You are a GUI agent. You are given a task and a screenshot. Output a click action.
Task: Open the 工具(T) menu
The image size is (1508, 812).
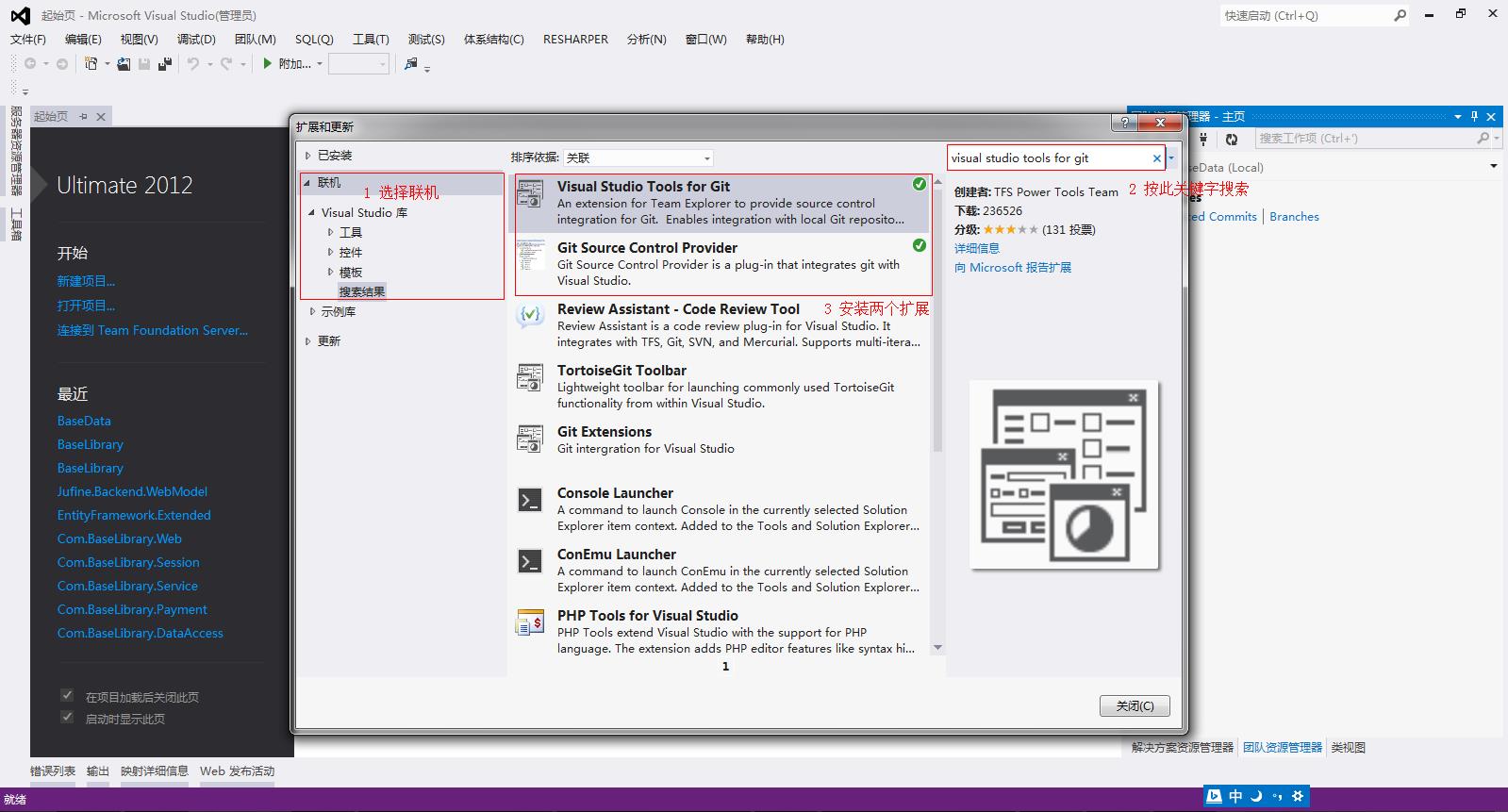click(x=371, y=40)
